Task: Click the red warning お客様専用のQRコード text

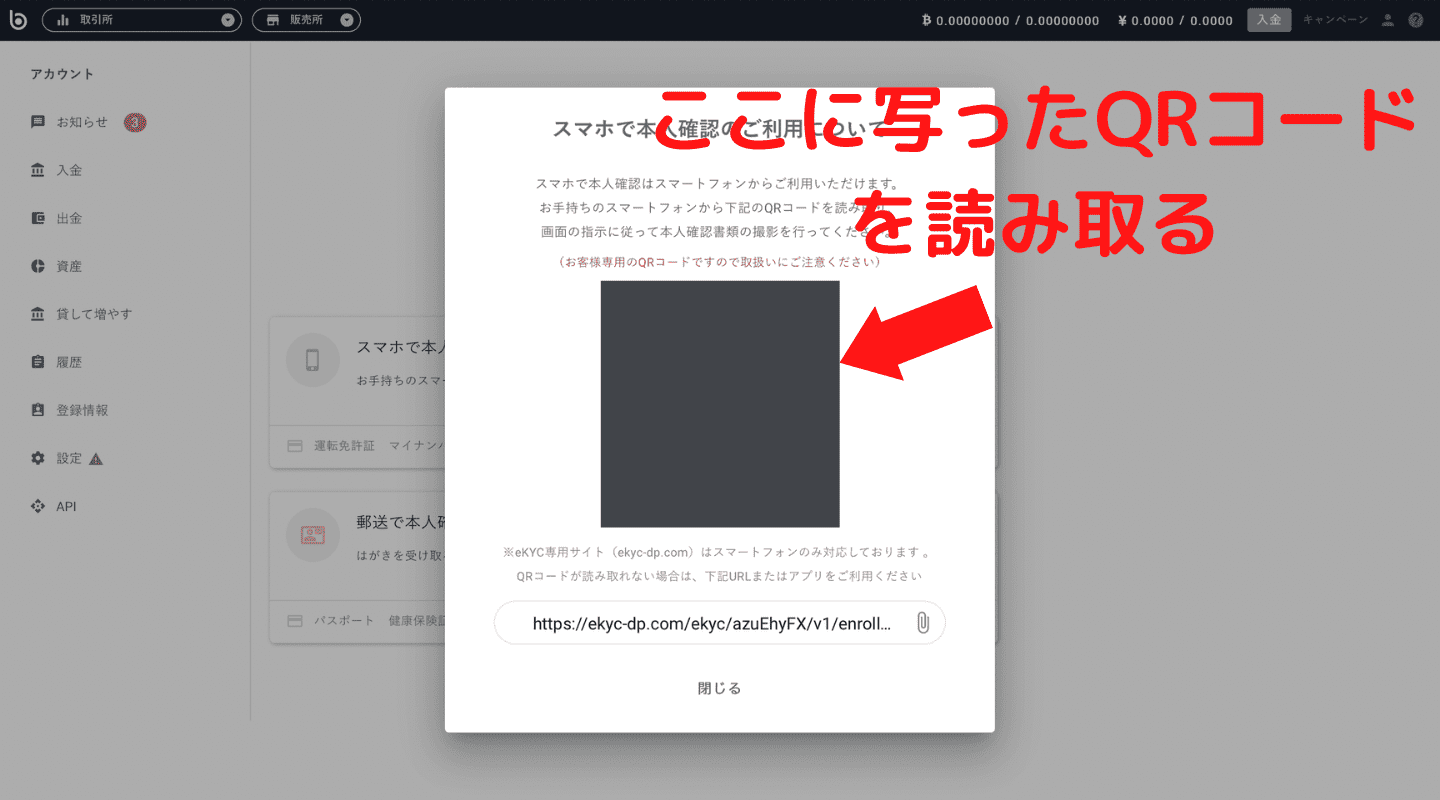Action: tap(719, 263)
